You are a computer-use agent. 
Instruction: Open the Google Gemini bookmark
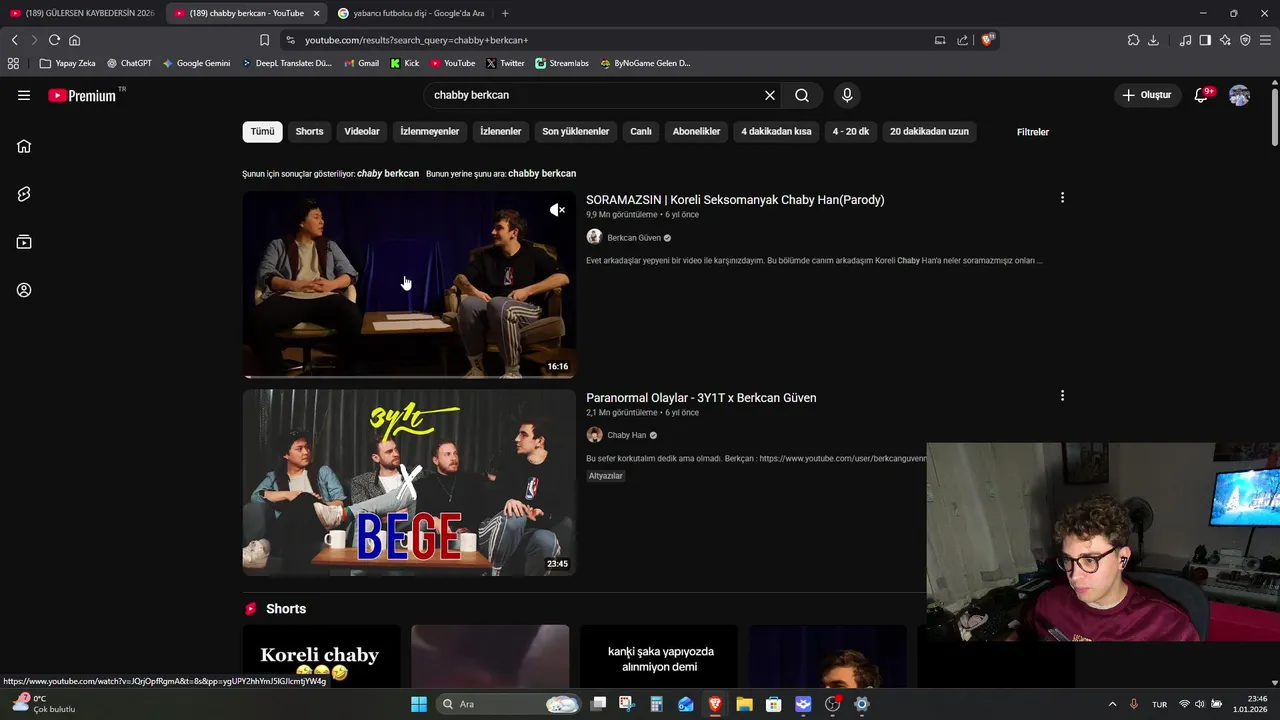click(196, 63)
